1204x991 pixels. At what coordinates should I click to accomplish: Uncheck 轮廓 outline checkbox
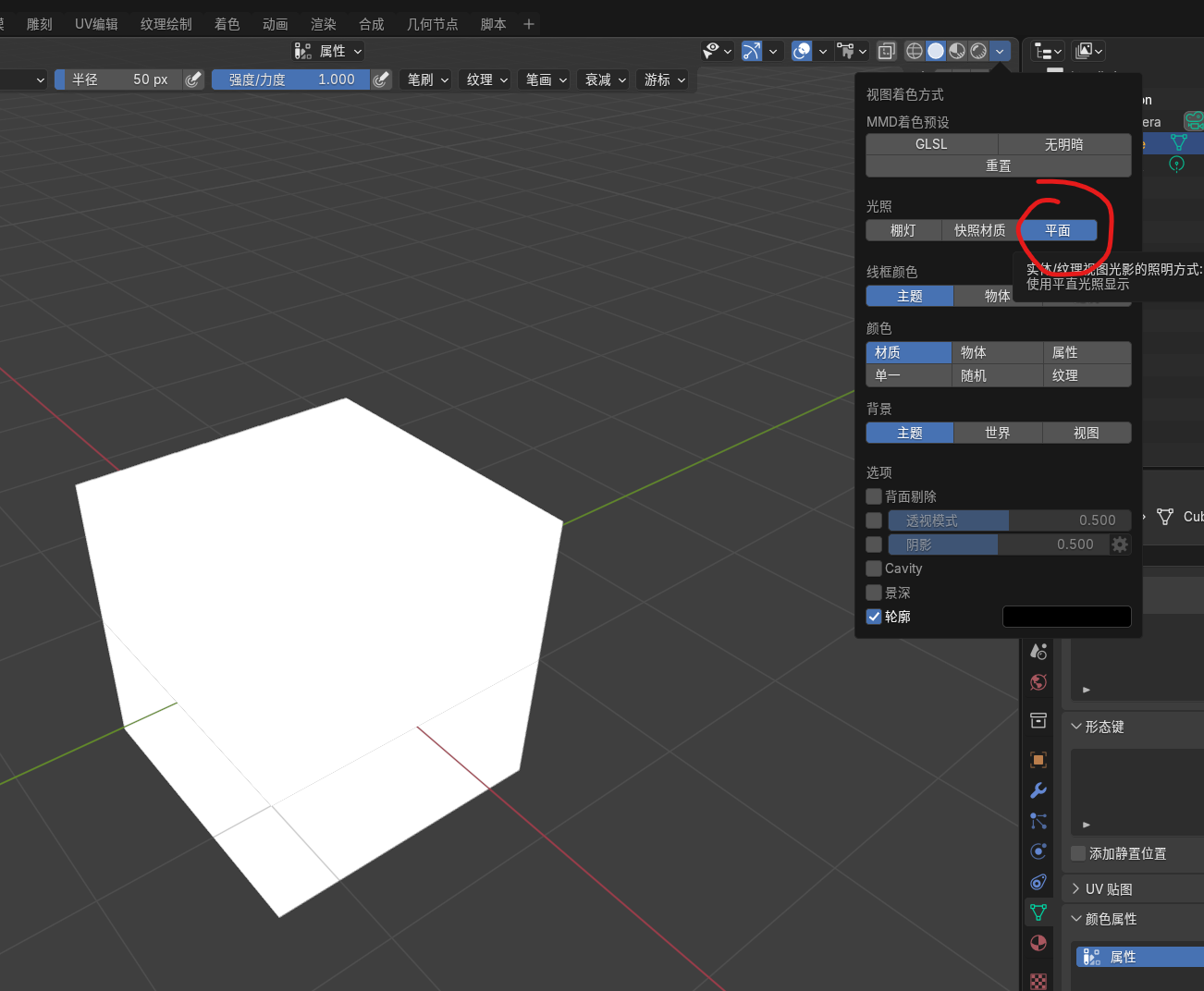tap(874, 617)
